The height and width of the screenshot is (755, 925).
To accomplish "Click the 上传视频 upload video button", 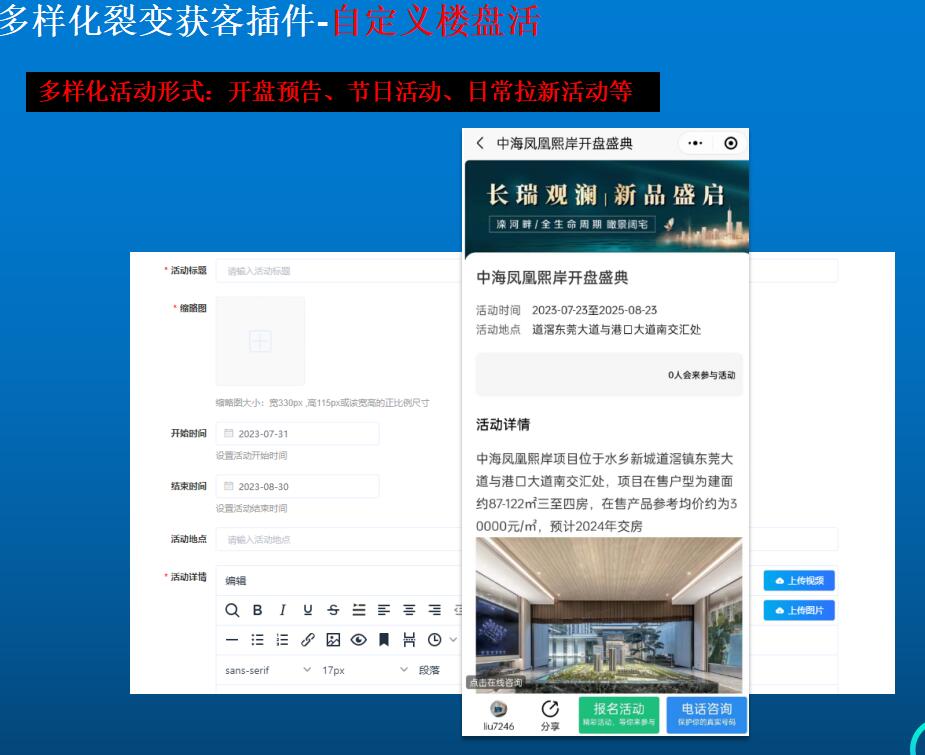I will point(799,581).
